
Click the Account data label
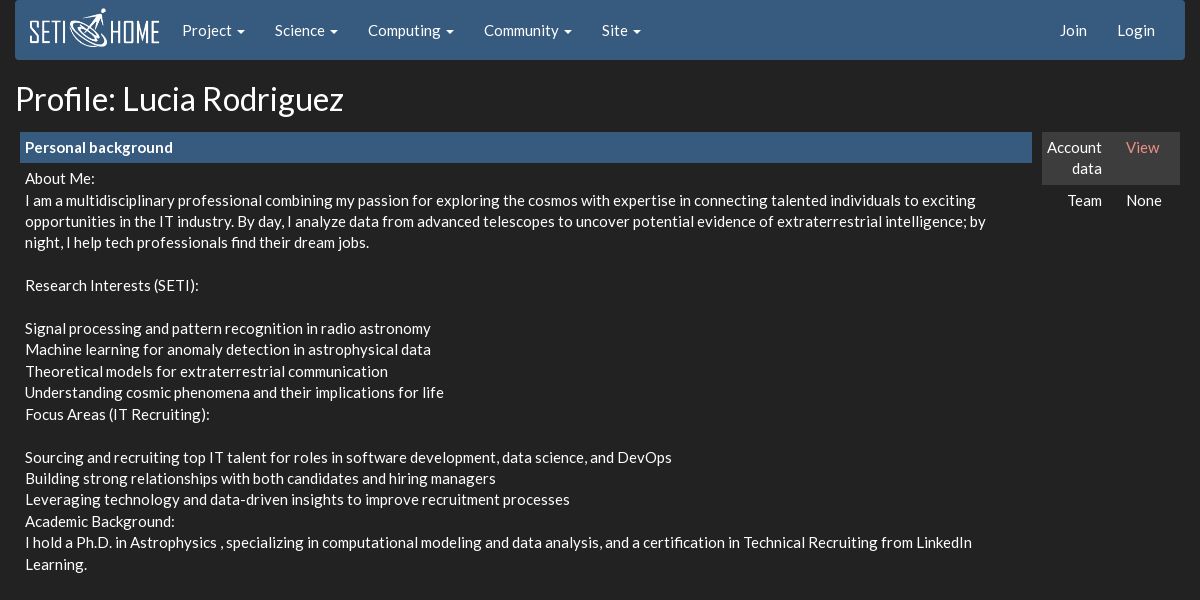click(1074, 158)
